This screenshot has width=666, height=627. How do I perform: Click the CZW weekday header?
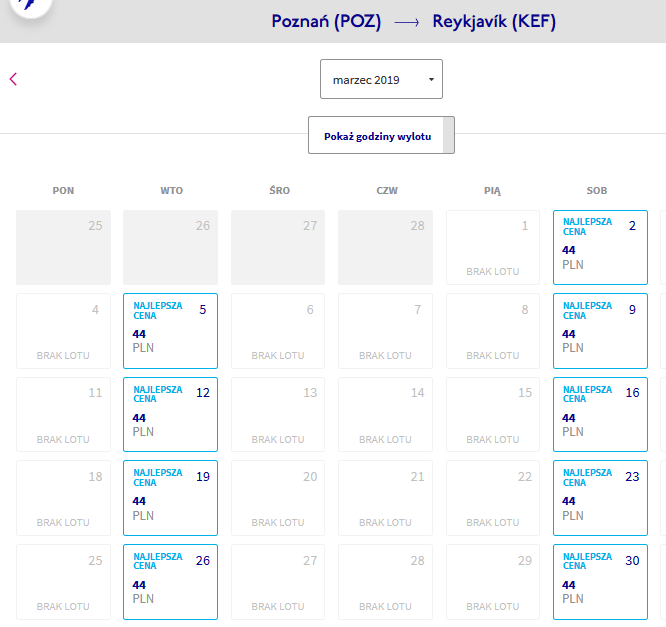pos(387,191)
